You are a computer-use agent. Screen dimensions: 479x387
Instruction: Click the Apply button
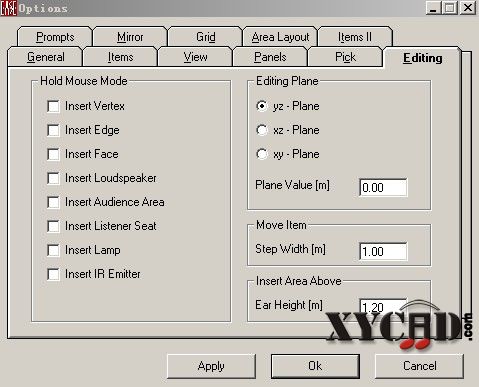[x=211, y=366]
